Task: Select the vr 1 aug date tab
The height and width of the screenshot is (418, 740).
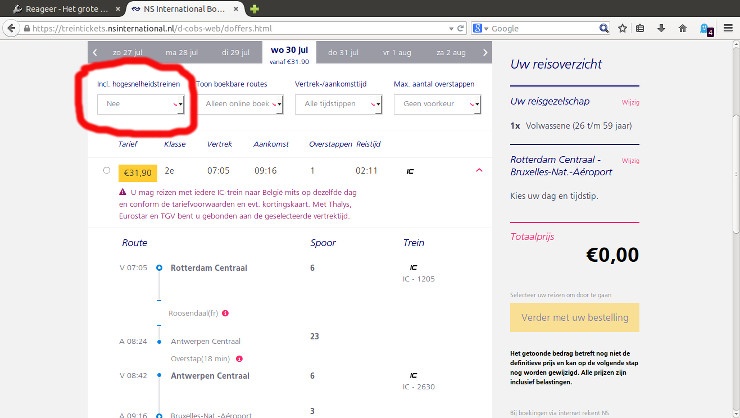Action: 397,52
